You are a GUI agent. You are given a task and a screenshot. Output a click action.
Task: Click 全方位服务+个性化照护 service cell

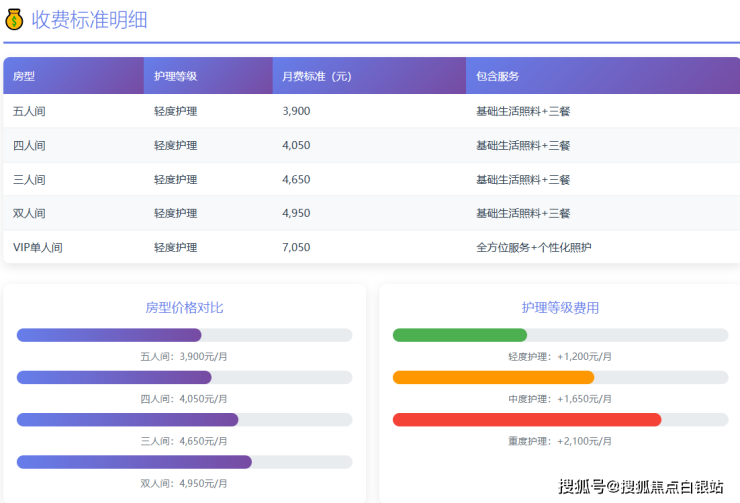(533, 247)
